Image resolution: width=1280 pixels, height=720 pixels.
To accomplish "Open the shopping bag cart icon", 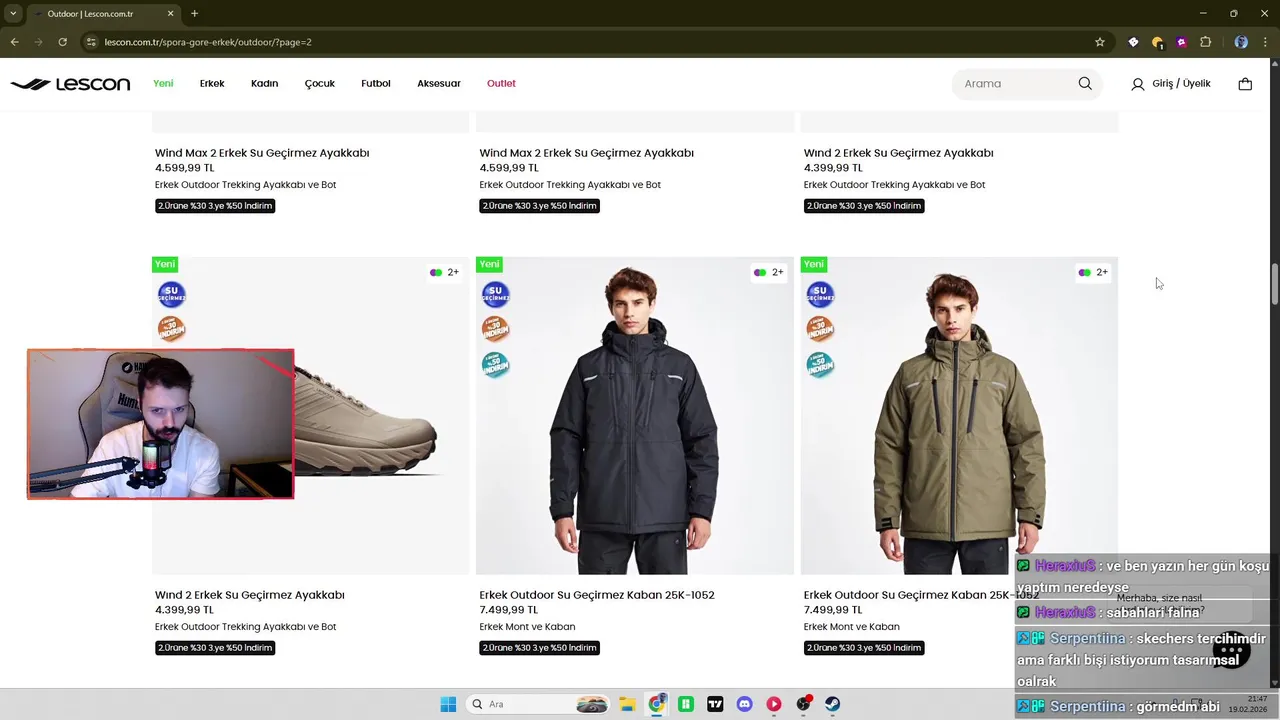I will (x=1245, y=84).
